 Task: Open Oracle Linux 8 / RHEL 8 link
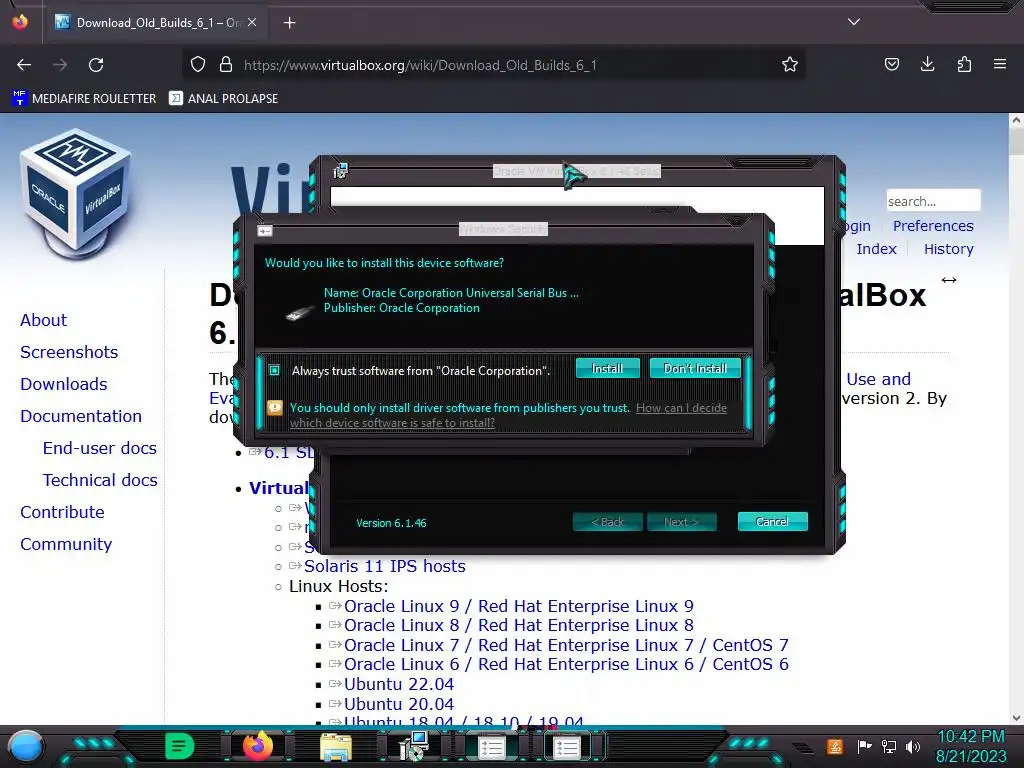[x=519, y=625]
